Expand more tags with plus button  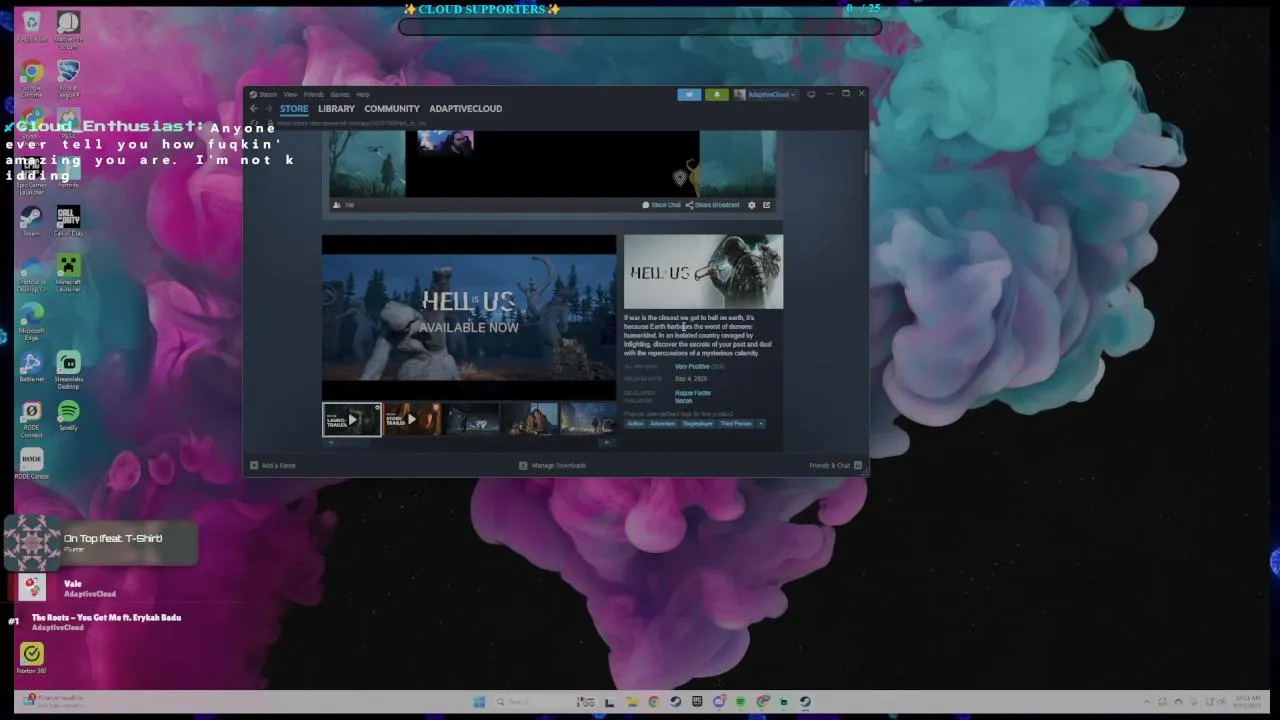click(x=761, y=424)
